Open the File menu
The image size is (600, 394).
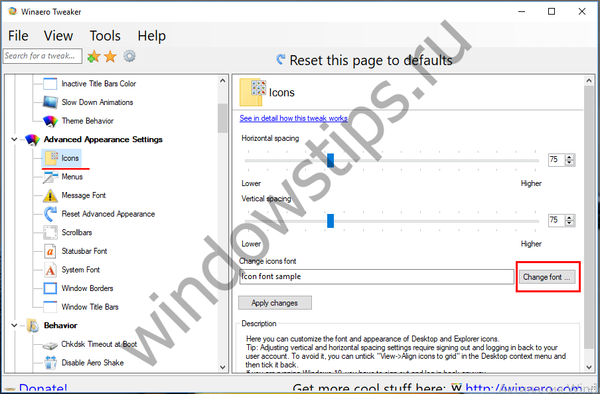tap(18, 36)
